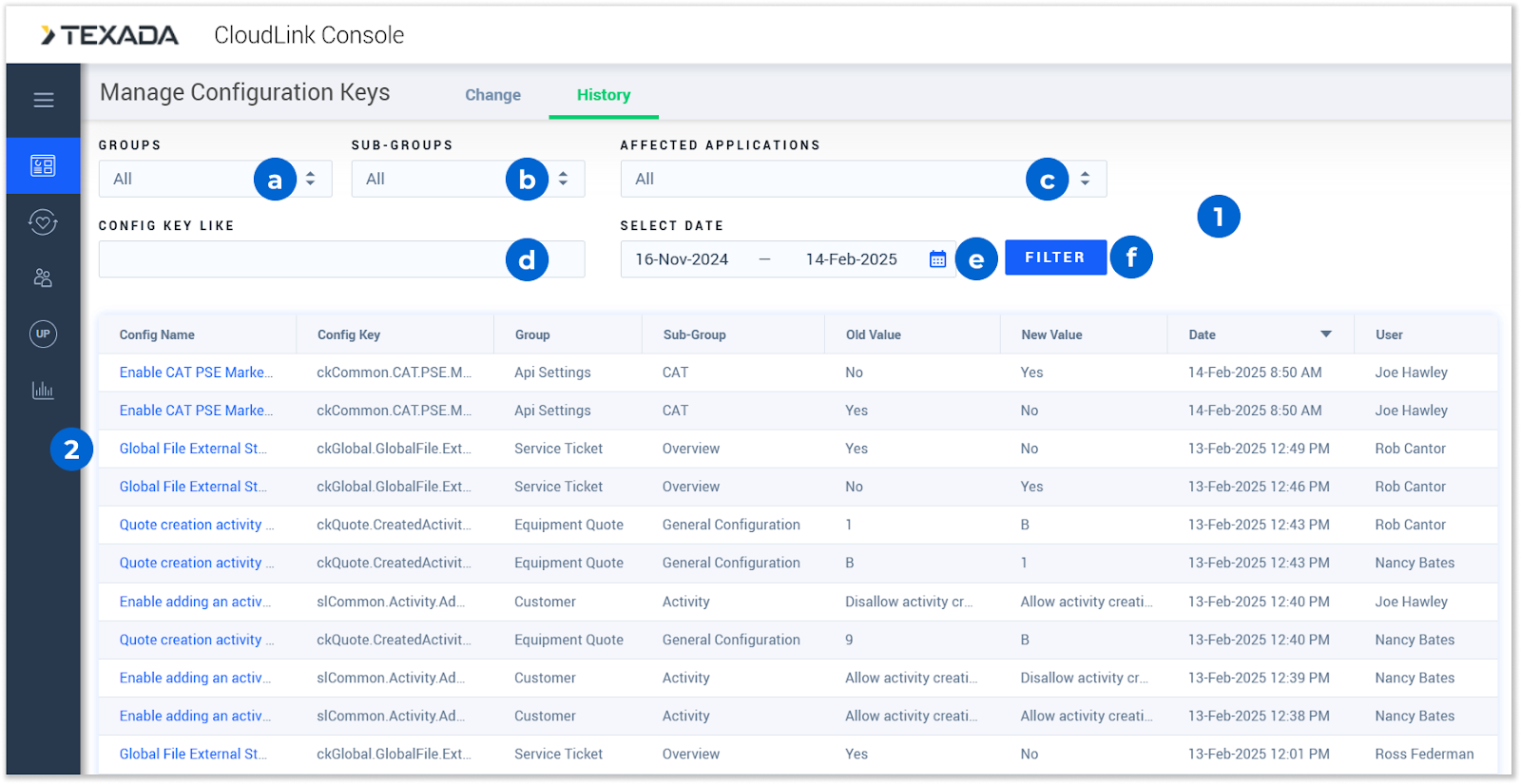Open the heart health monitor sidebar icon
This screenshot has height=784, width=1521.
click(x=44, y=222)
